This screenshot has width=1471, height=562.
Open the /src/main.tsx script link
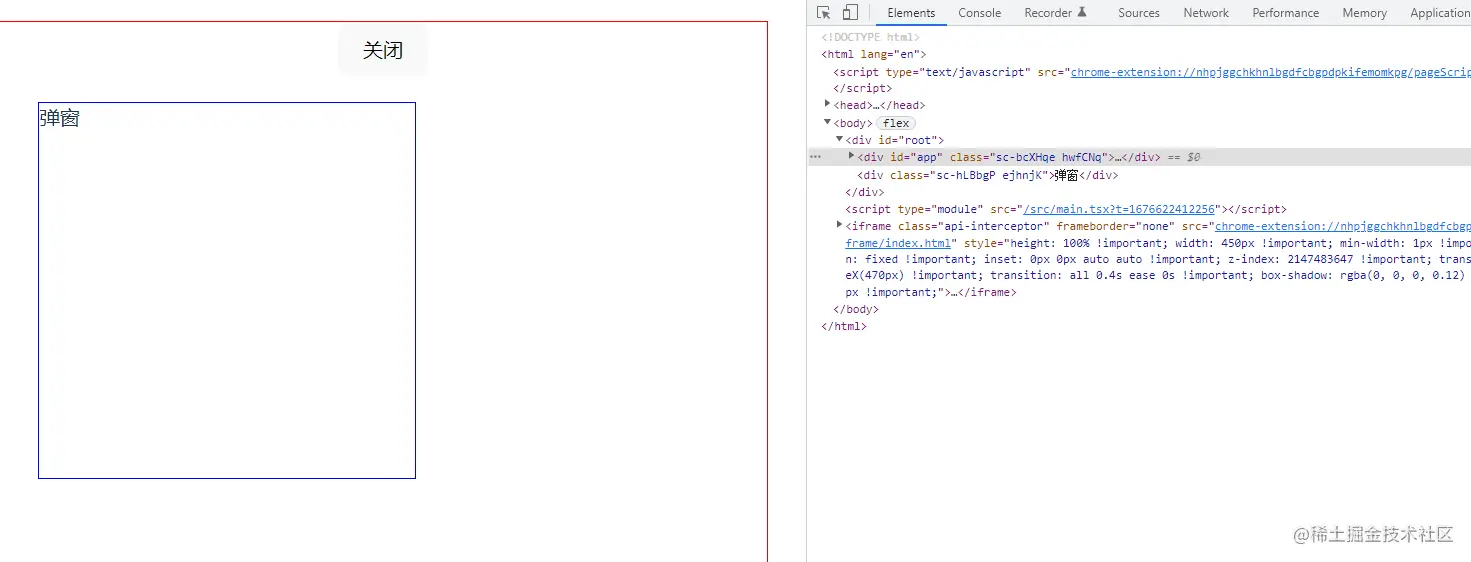(1120, 209)
